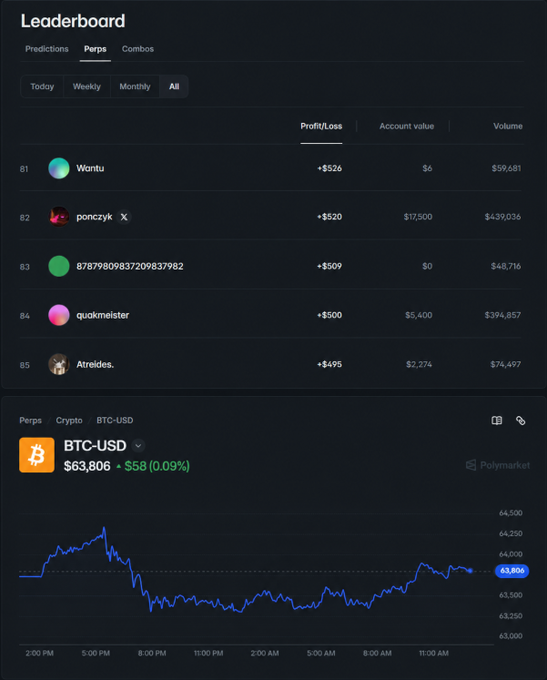Select the Perps leaderboard tab

(95, 49)
